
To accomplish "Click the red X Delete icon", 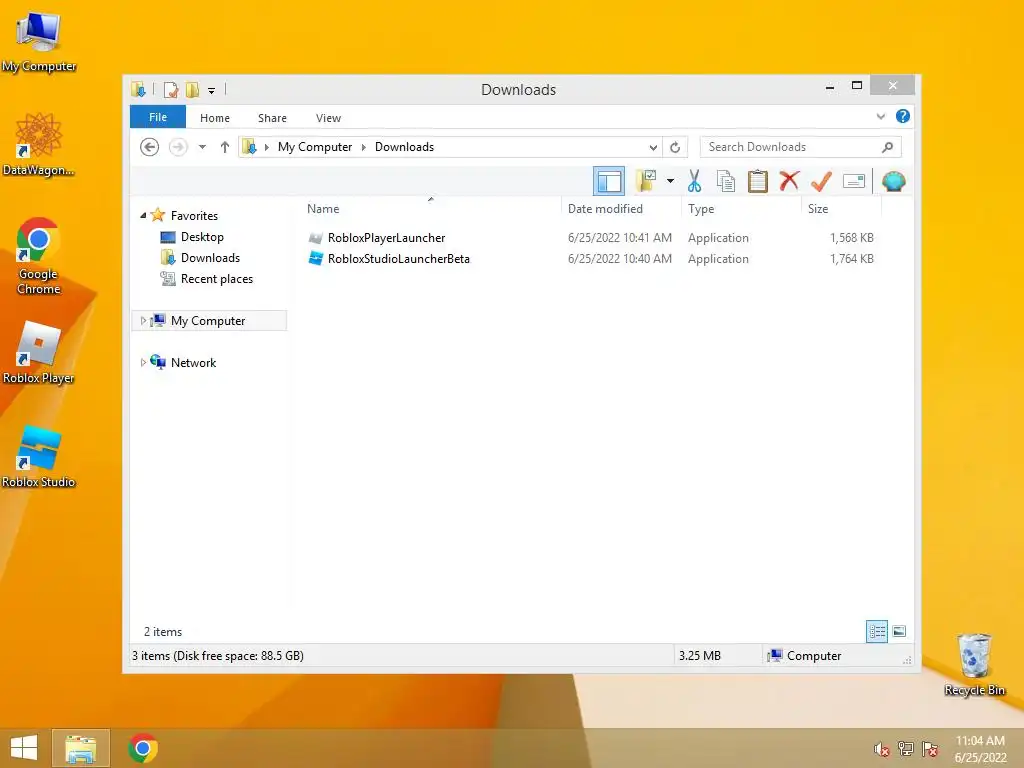I will 790,180.
